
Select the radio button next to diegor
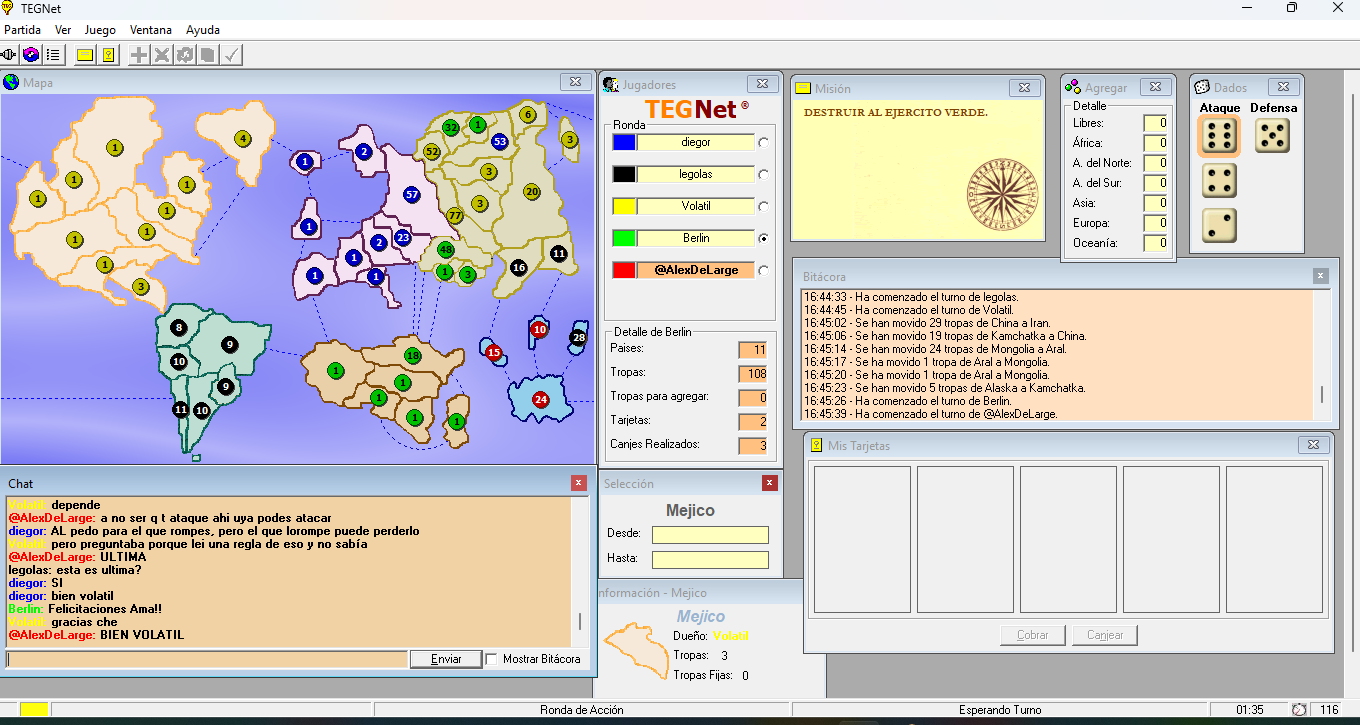764,143
